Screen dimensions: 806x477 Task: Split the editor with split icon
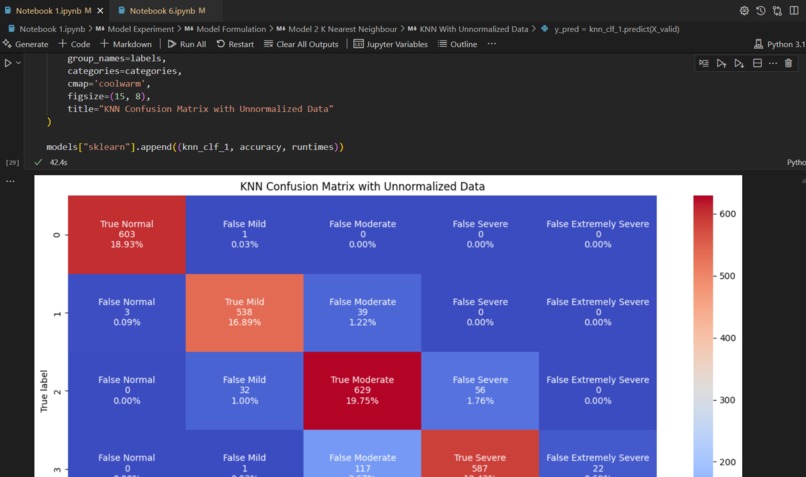point(794,10)
